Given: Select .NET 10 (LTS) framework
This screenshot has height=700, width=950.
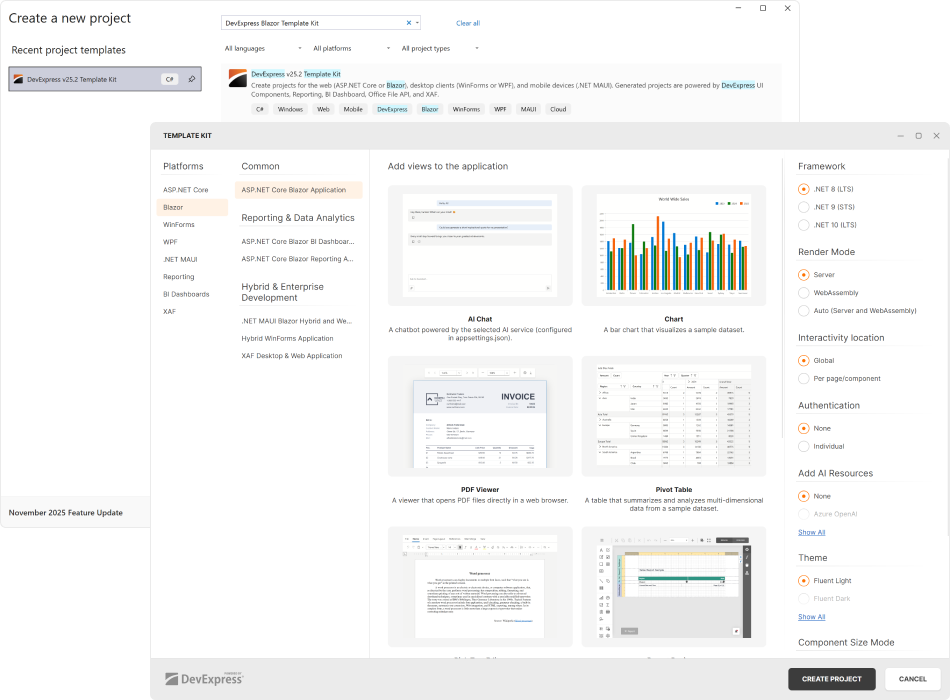Looking at the screenshot, I should 804,225.
